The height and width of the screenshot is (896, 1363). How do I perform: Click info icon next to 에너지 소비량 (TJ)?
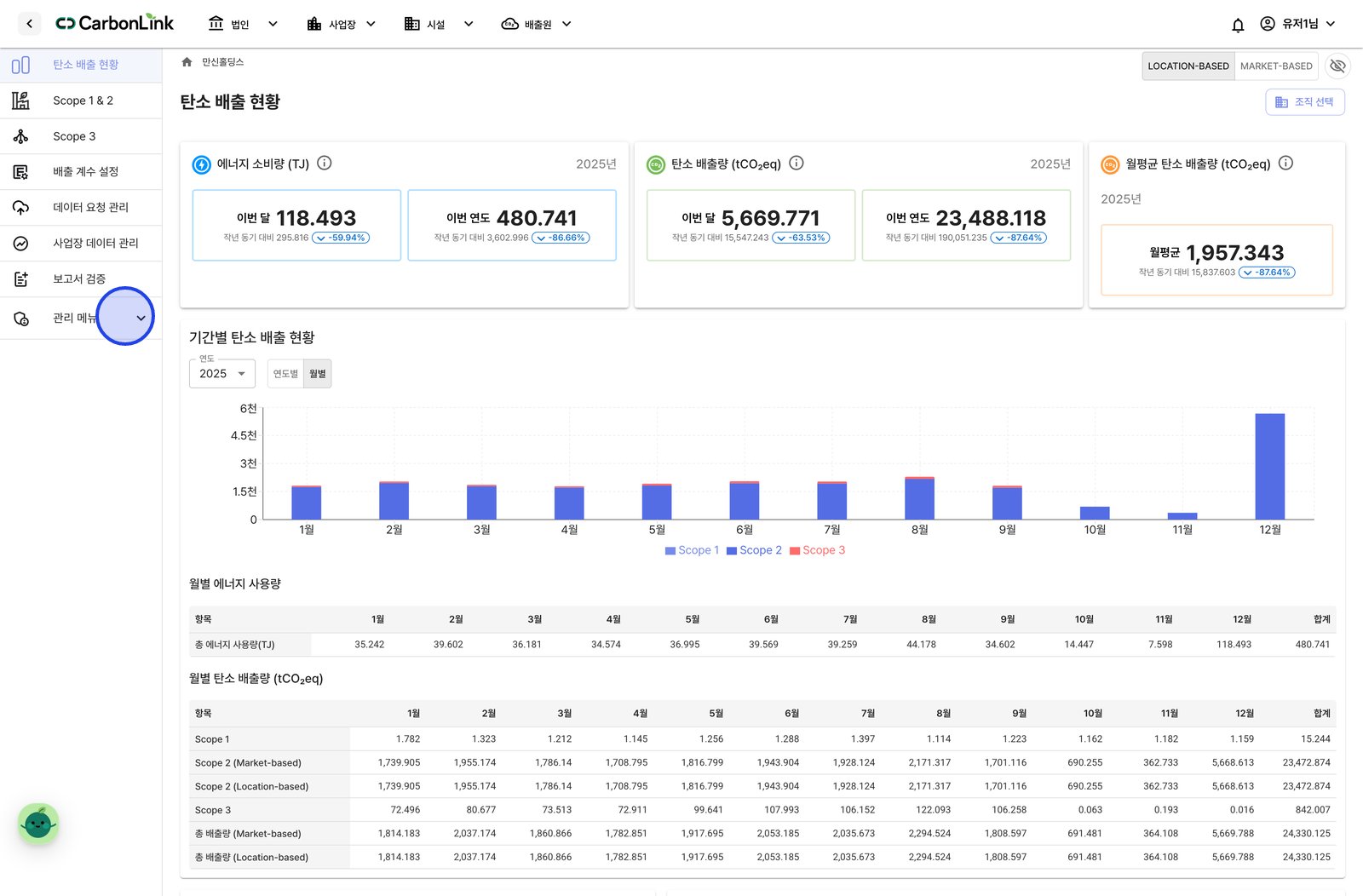click(x=325, y=163)
